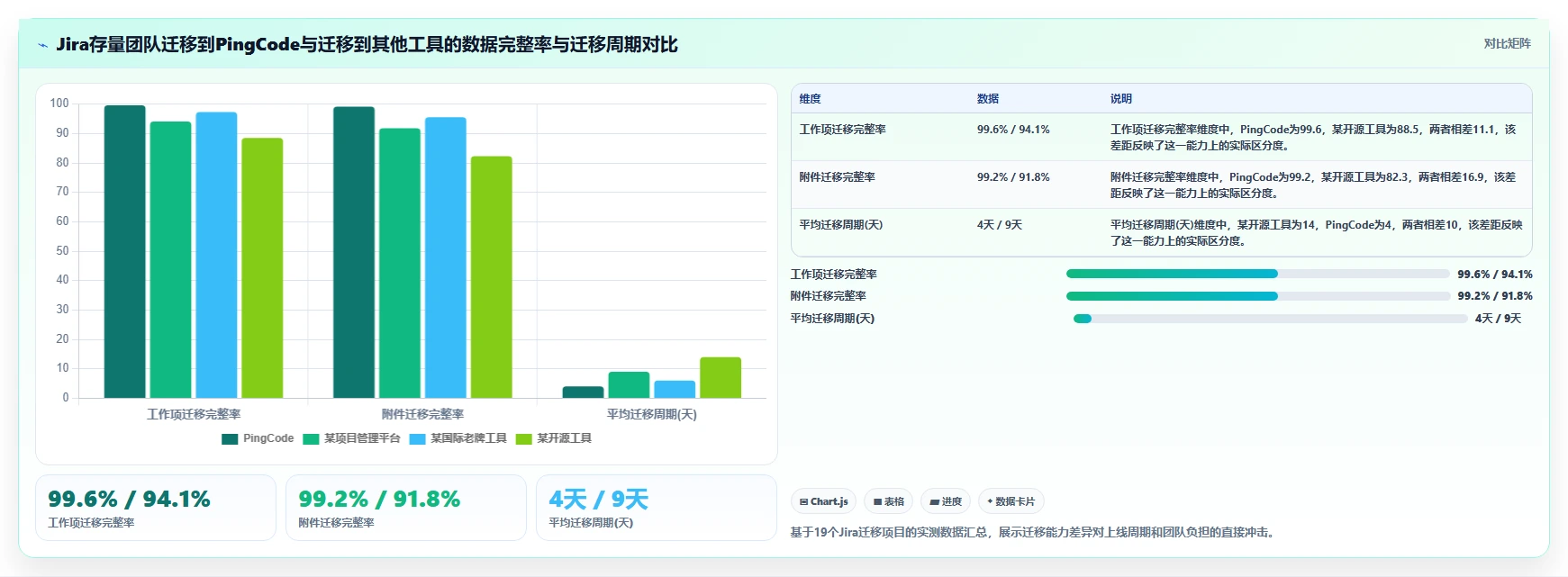Viewport: 1568px width, 577px height.
Task: Toggle 某项目管理平台 legend swatch
Action: tap(311, 439)
